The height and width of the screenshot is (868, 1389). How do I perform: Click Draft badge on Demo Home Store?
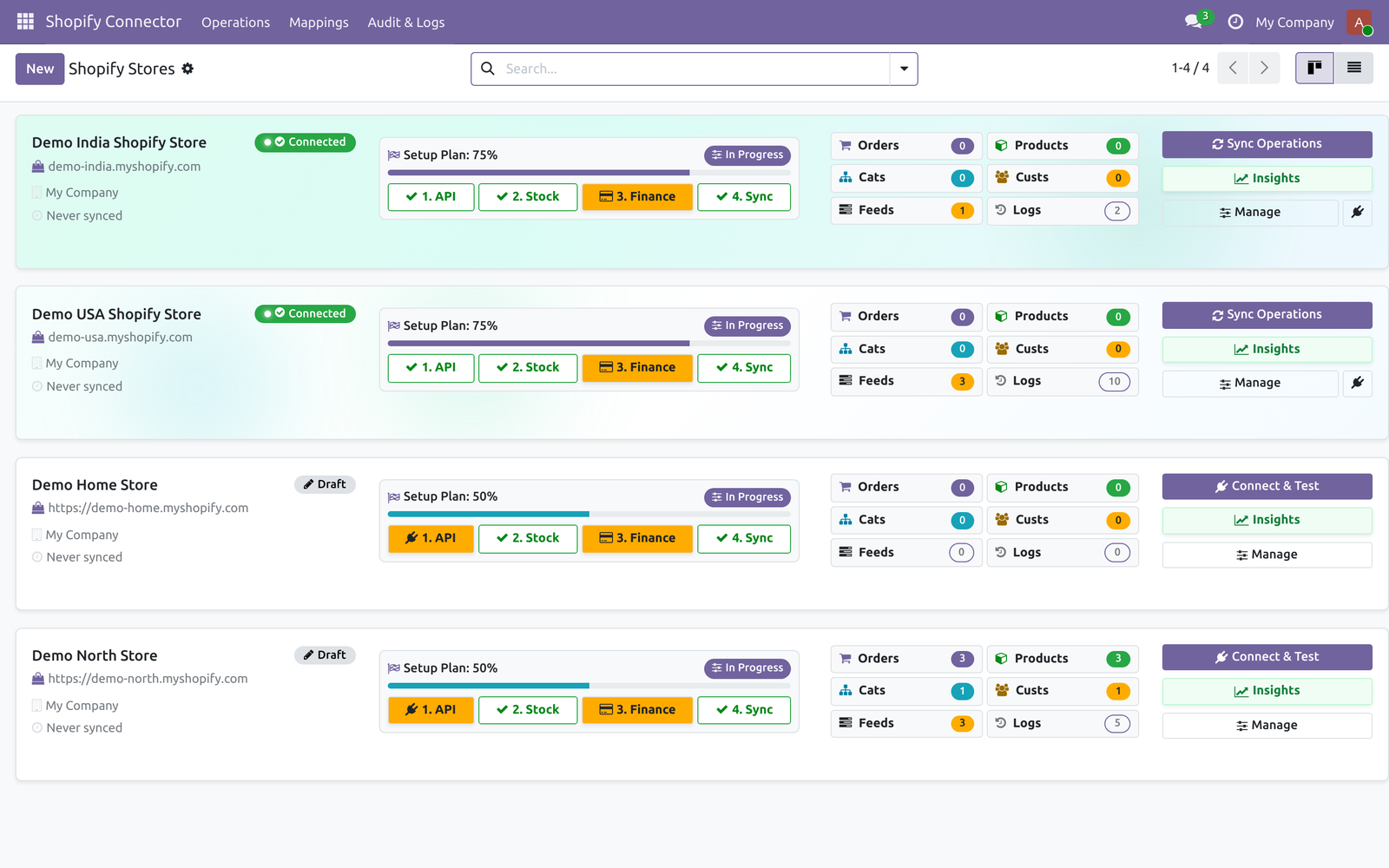[x=325, y=484]
